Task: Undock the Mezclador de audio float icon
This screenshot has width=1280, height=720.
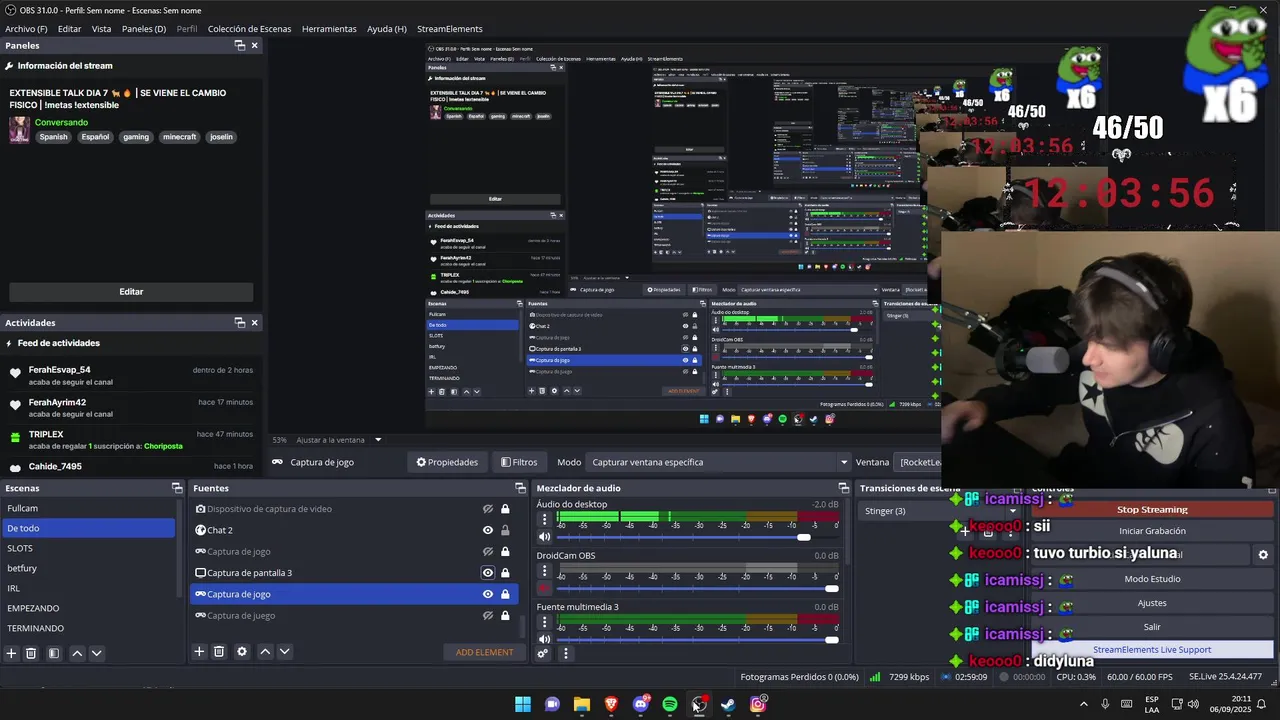Action: click(843, 488)
